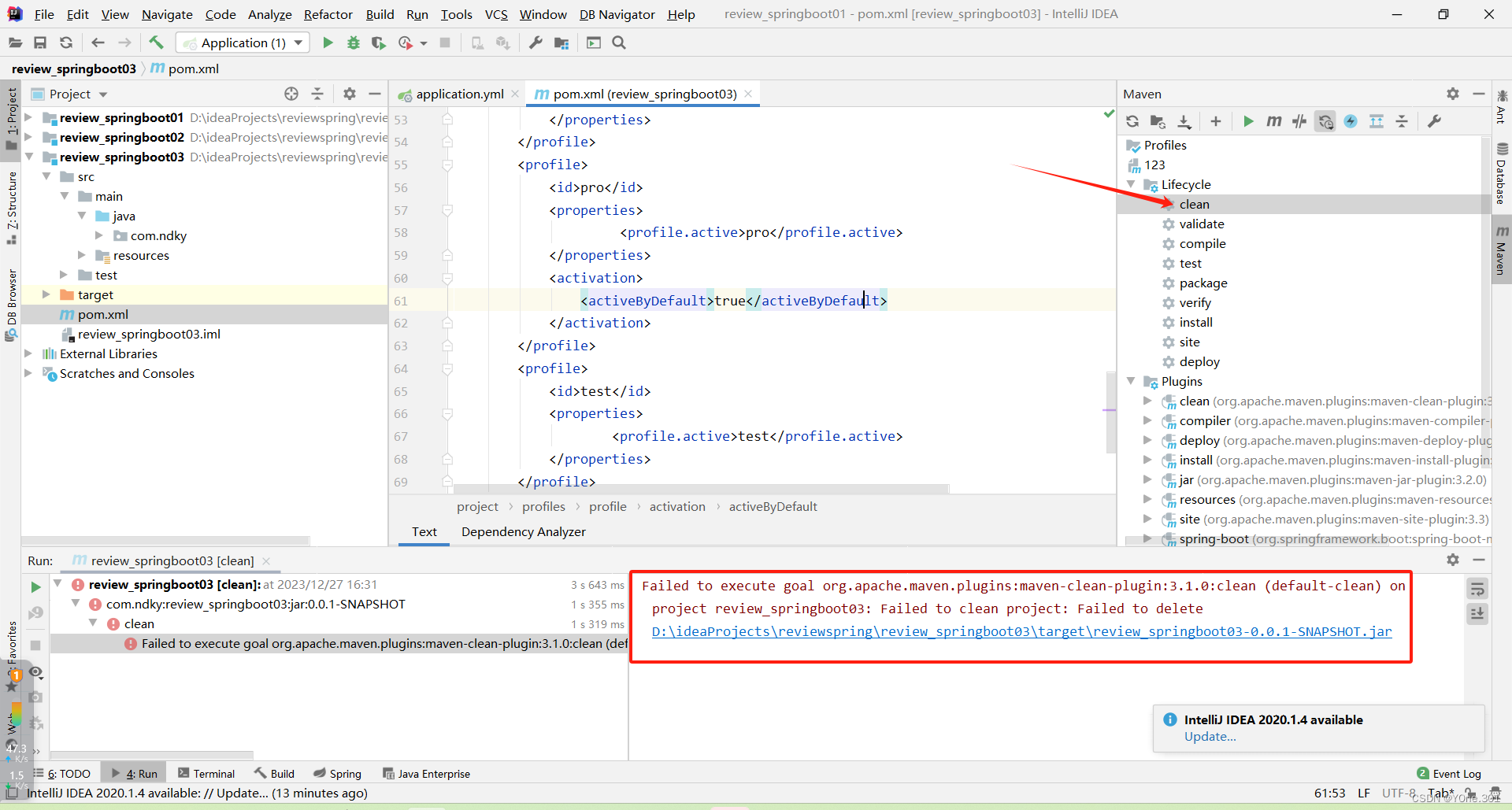Run Application with the green play icon
This screenshot has height=810, width=1512.
pos(328,43)
